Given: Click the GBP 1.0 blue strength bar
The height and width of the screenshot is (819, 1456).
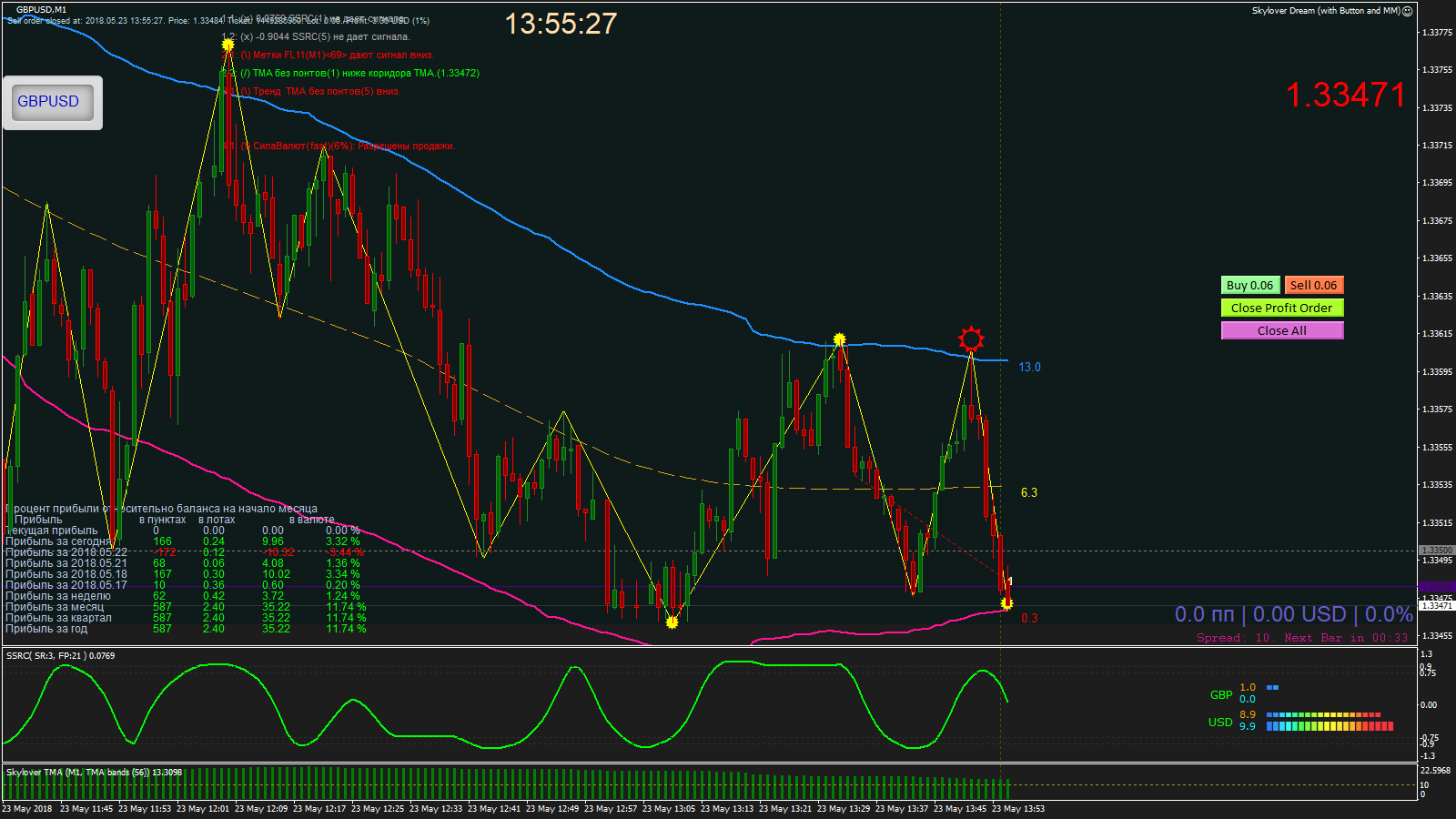Looking at the screenshot, I should pos(1272,687).
